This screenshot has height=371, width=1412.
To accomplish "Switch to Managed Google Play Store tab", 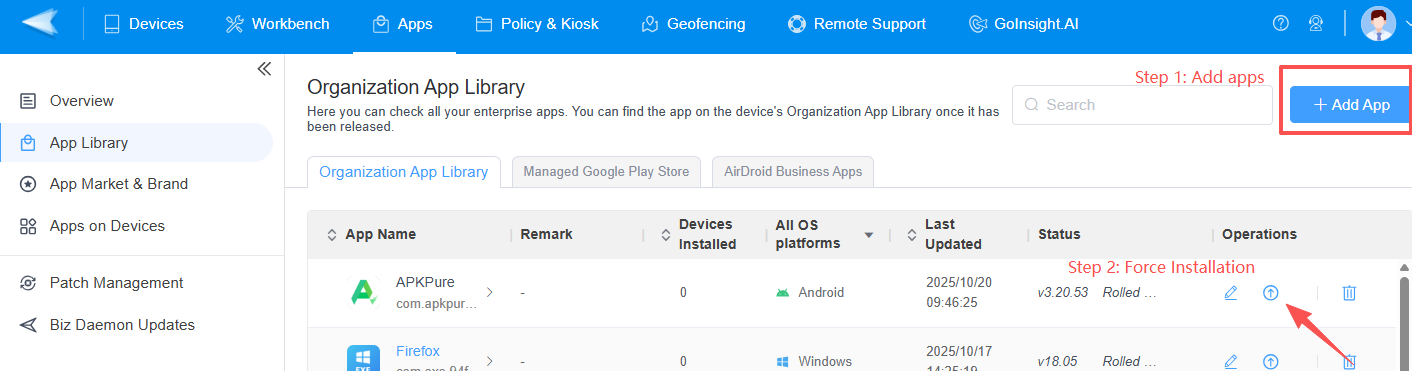I will click(x=606, y=172).
